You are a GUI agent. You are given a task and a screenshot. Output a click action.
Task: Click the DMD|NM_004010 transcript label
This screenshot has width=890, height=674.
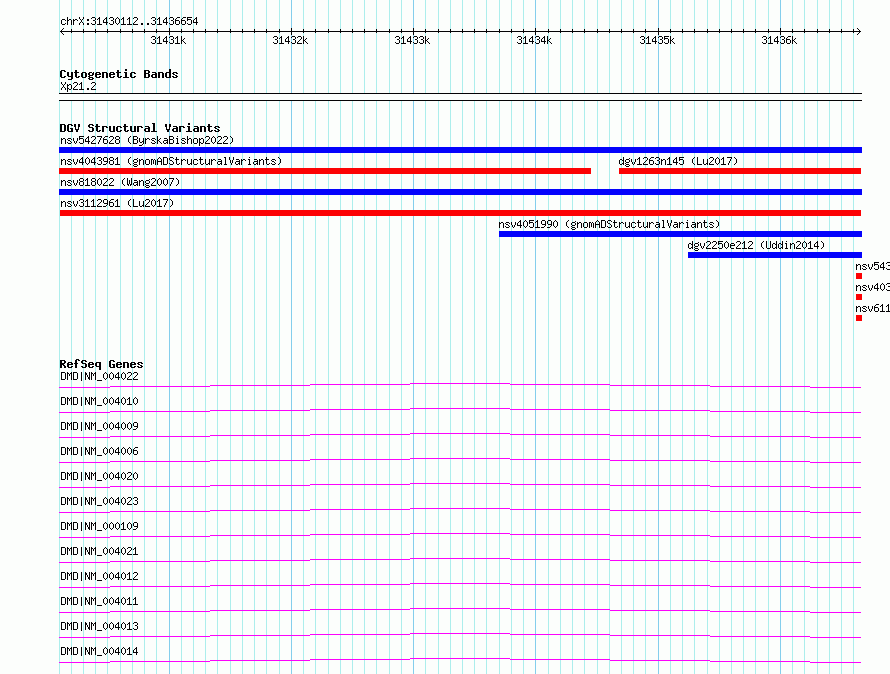(99, 401)
